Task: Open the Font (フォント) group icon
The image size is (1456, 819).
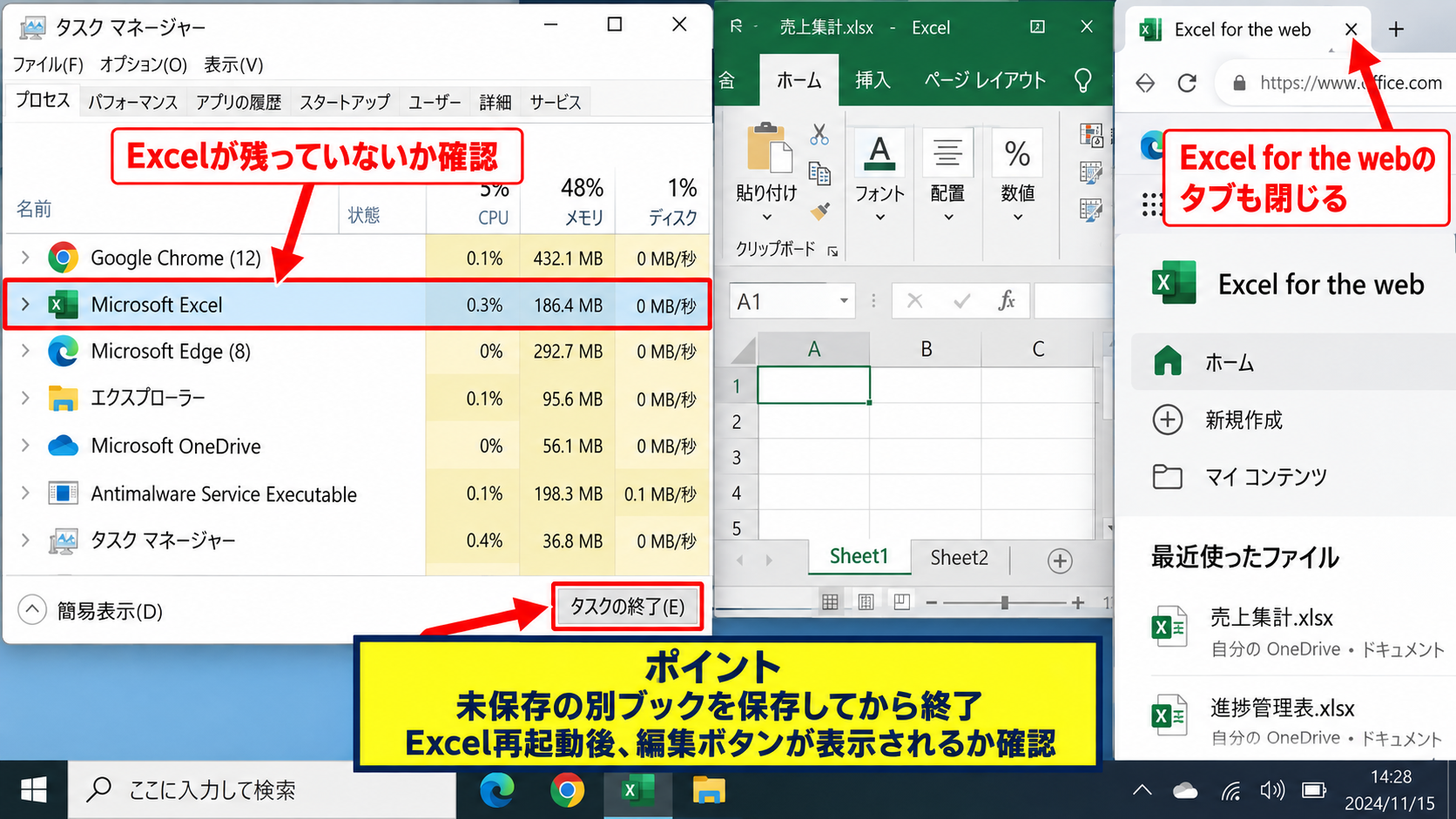Action: tap(880, 153)
